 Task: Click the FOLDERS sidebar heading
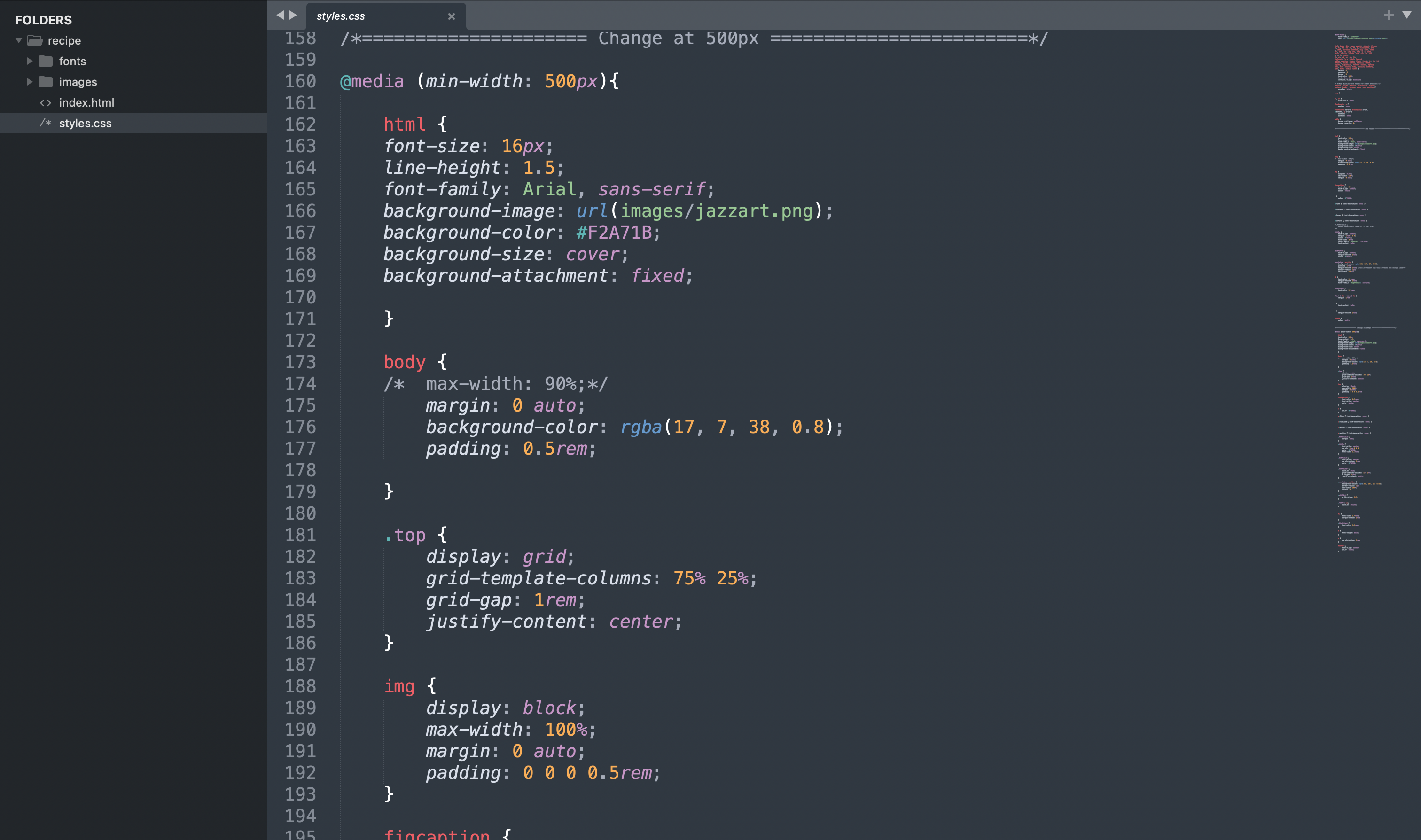pyautogui.click(x=44, y=20)
